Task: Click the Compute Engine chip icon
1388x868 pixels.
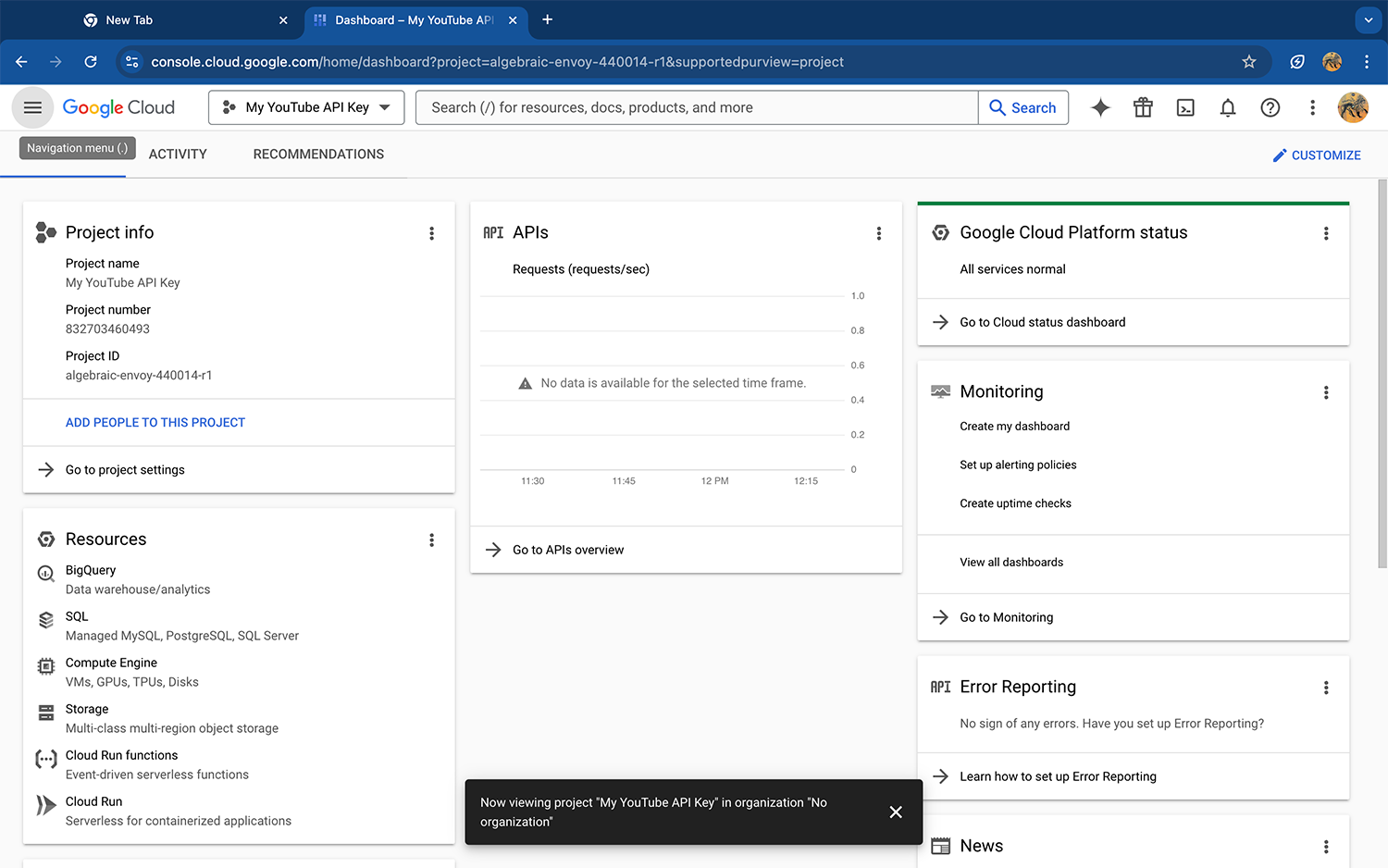Action: coord(45,666)
